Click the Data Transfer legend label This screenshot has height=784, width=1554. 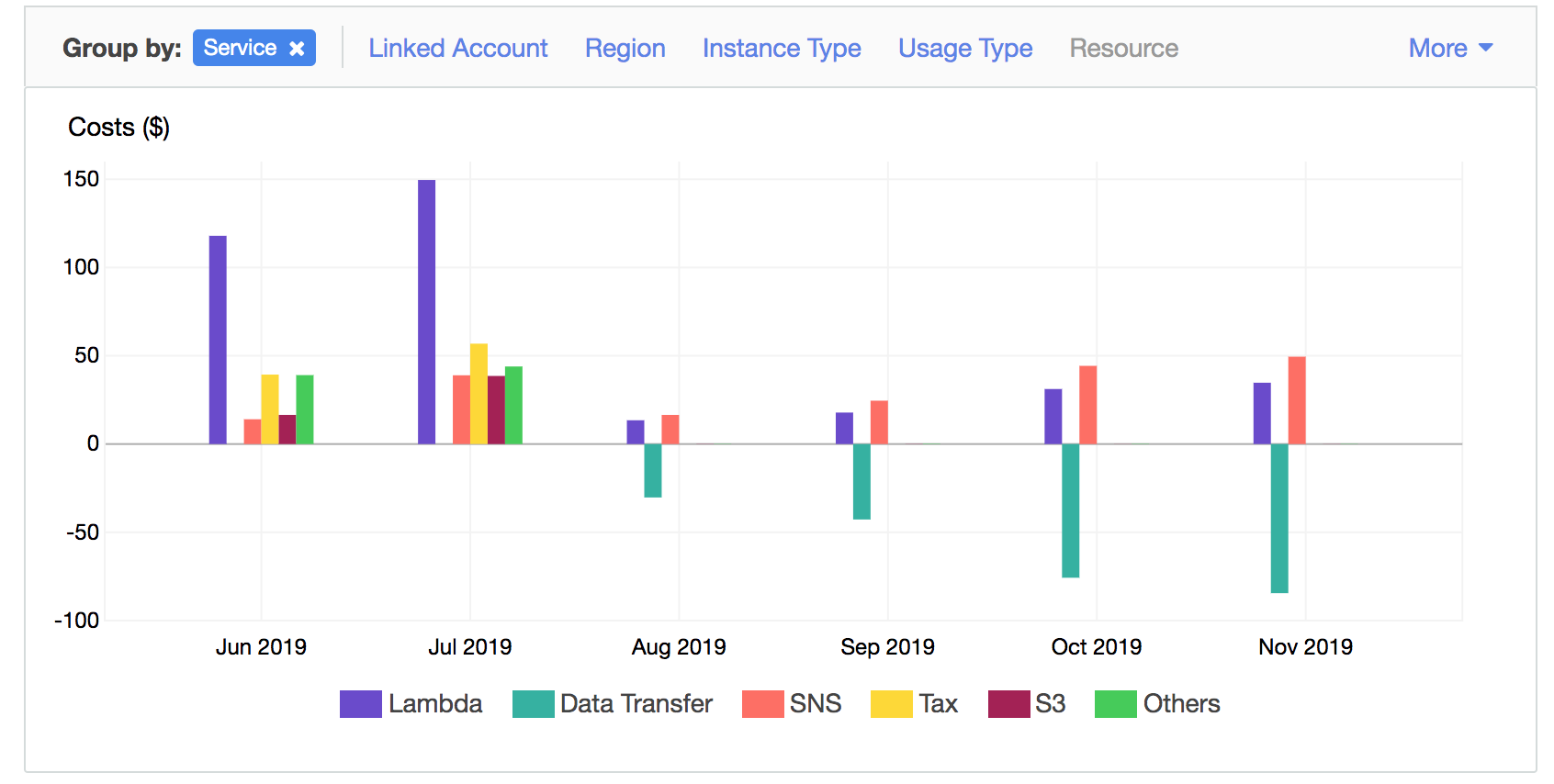[636, 704]
